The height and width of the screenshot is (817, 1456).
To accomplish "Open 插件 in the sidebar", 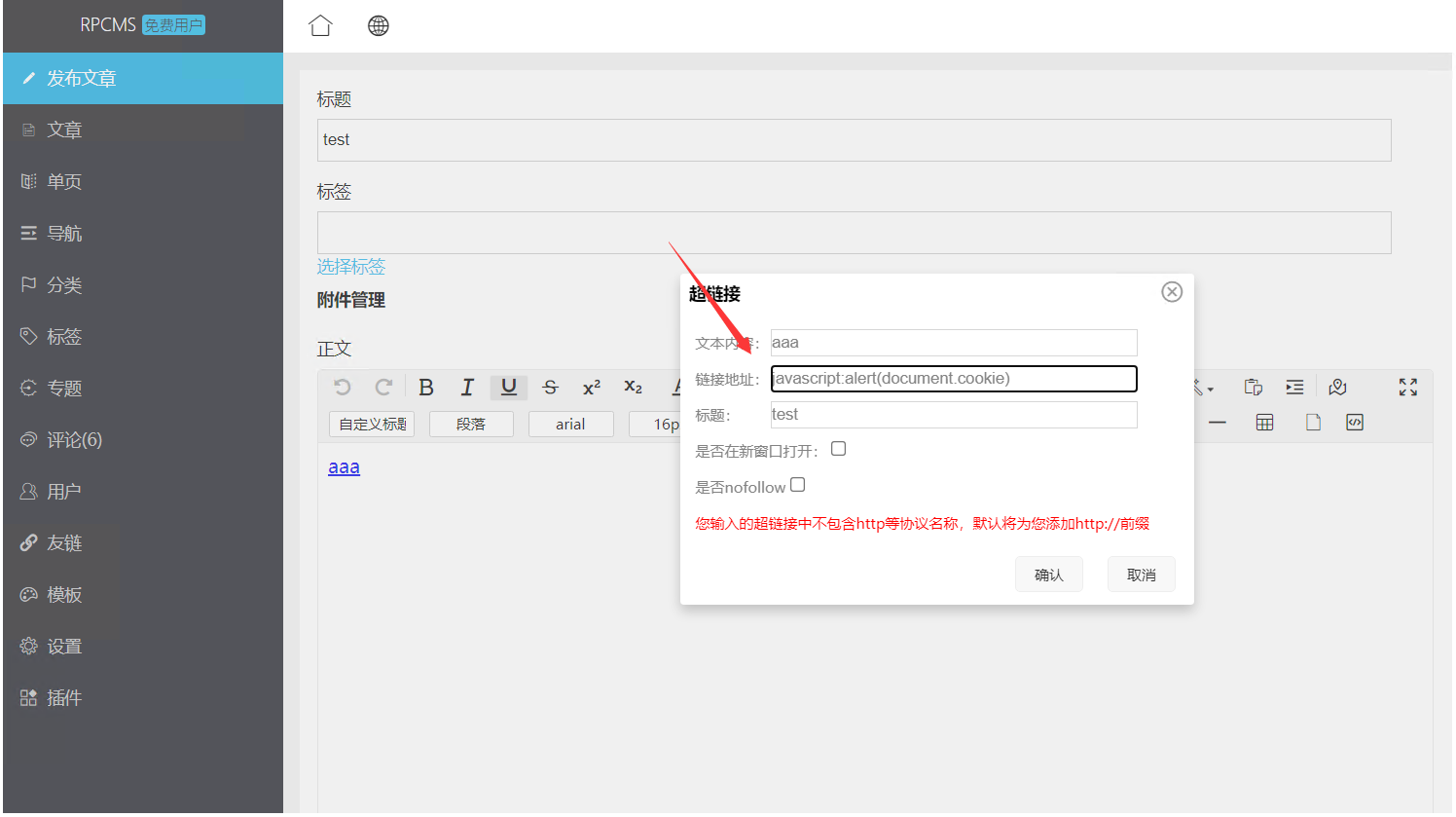I will 143,698.
